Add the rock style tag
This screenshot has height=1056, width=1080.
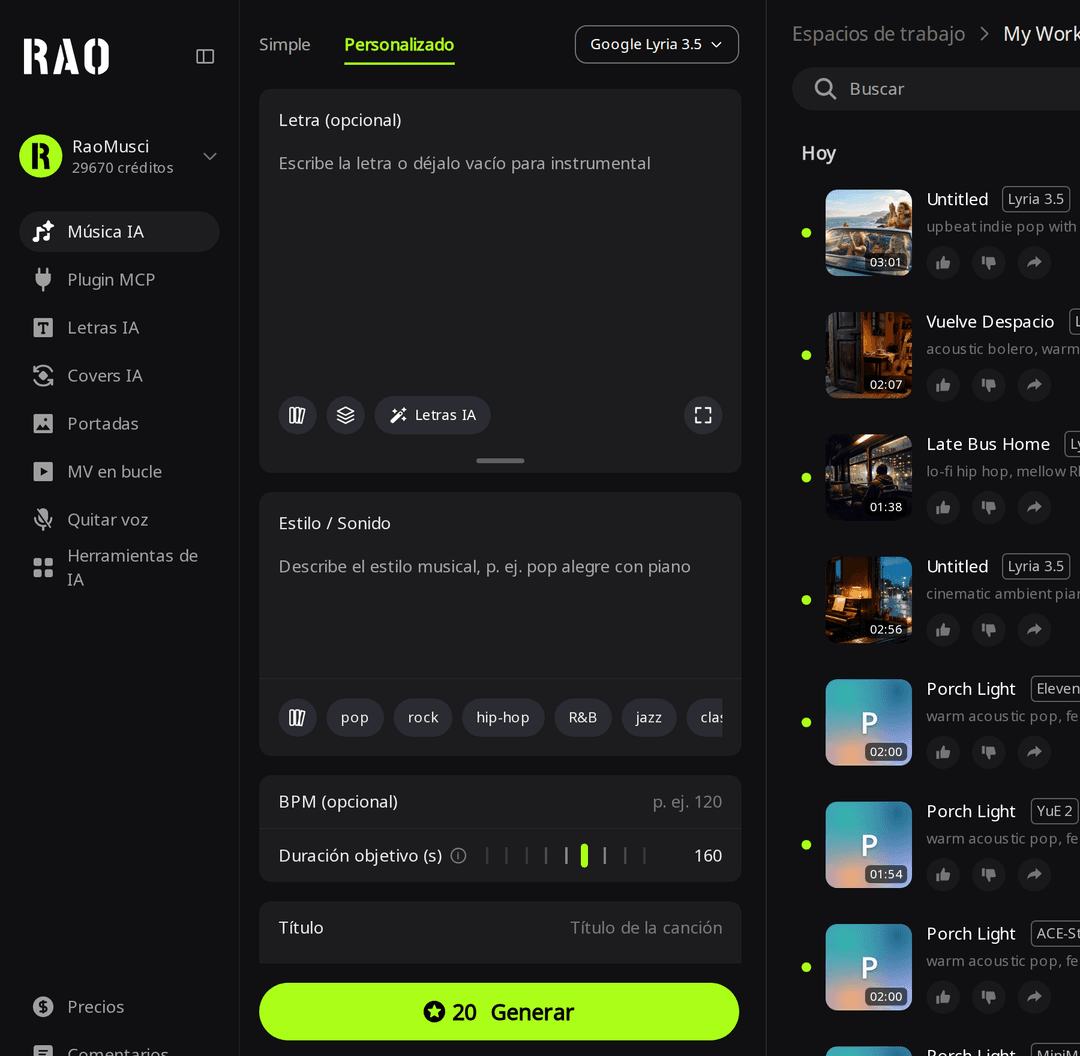tap(423, 717)
